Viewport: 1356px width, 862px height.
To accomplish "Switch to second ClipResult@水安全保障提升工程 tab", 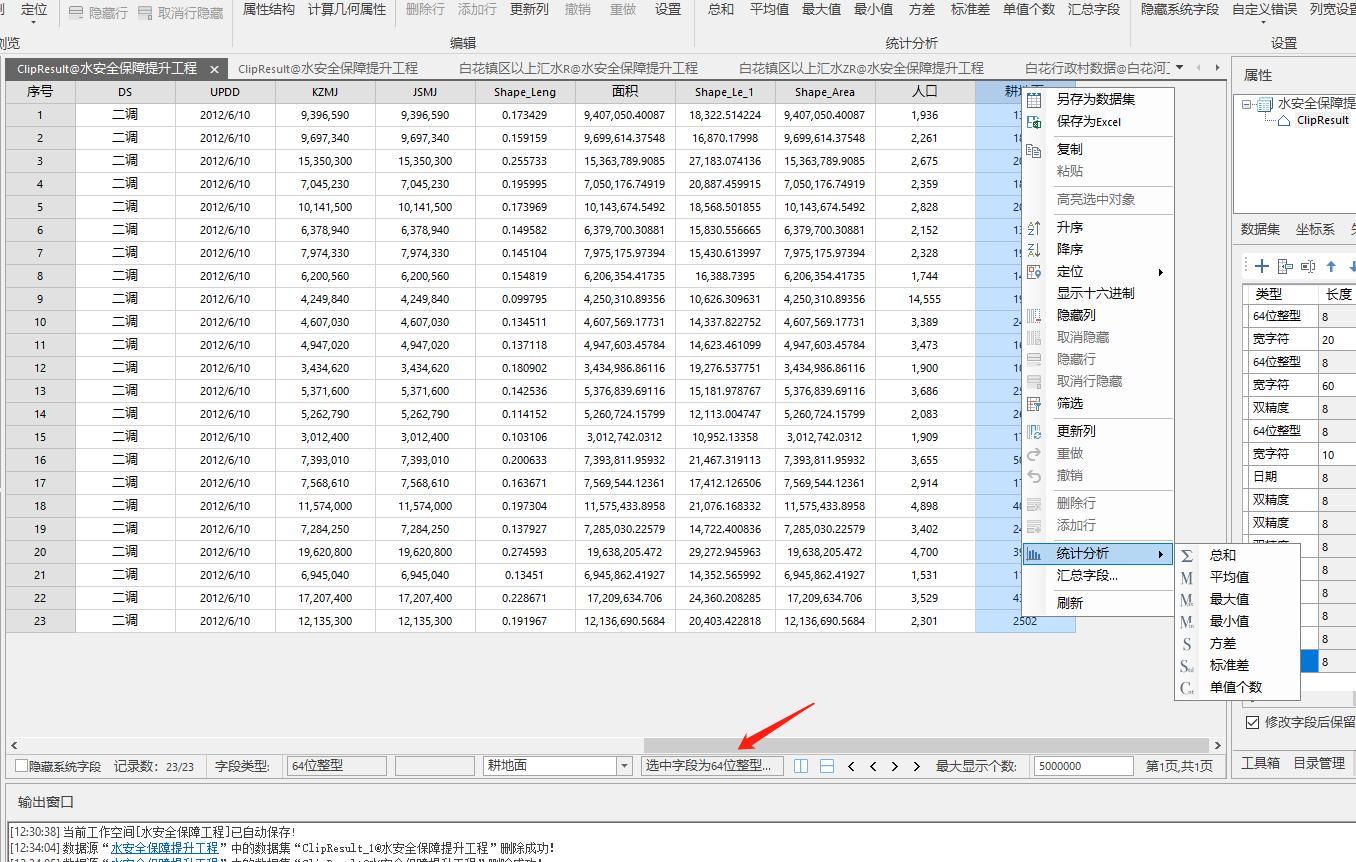I will click(x=329, y=68).
